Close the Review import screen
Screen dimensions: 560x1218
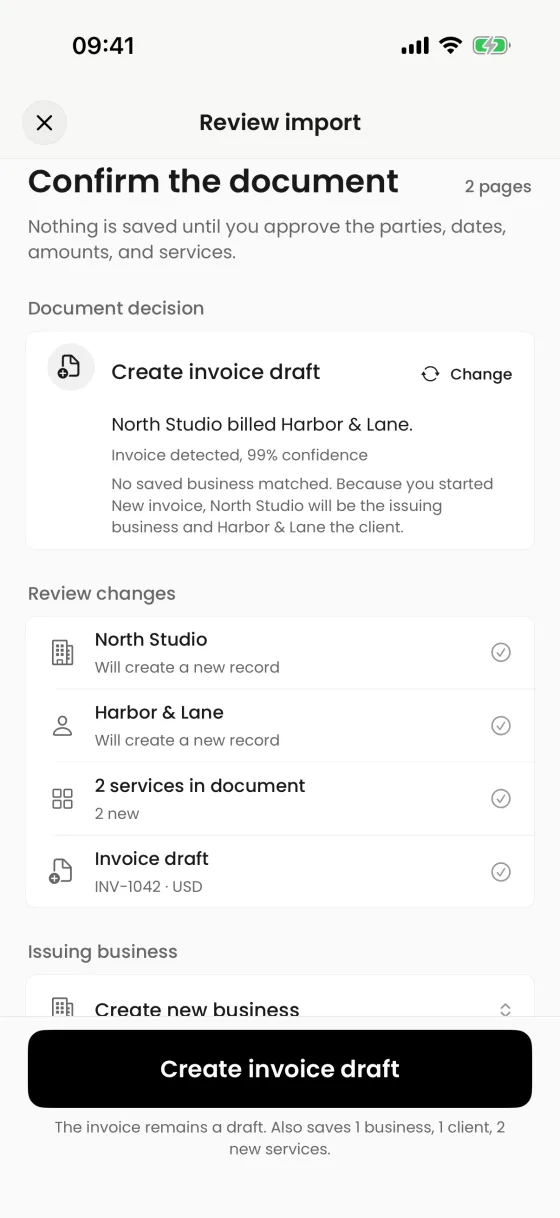pyautogui.click(x=45, y=123)
